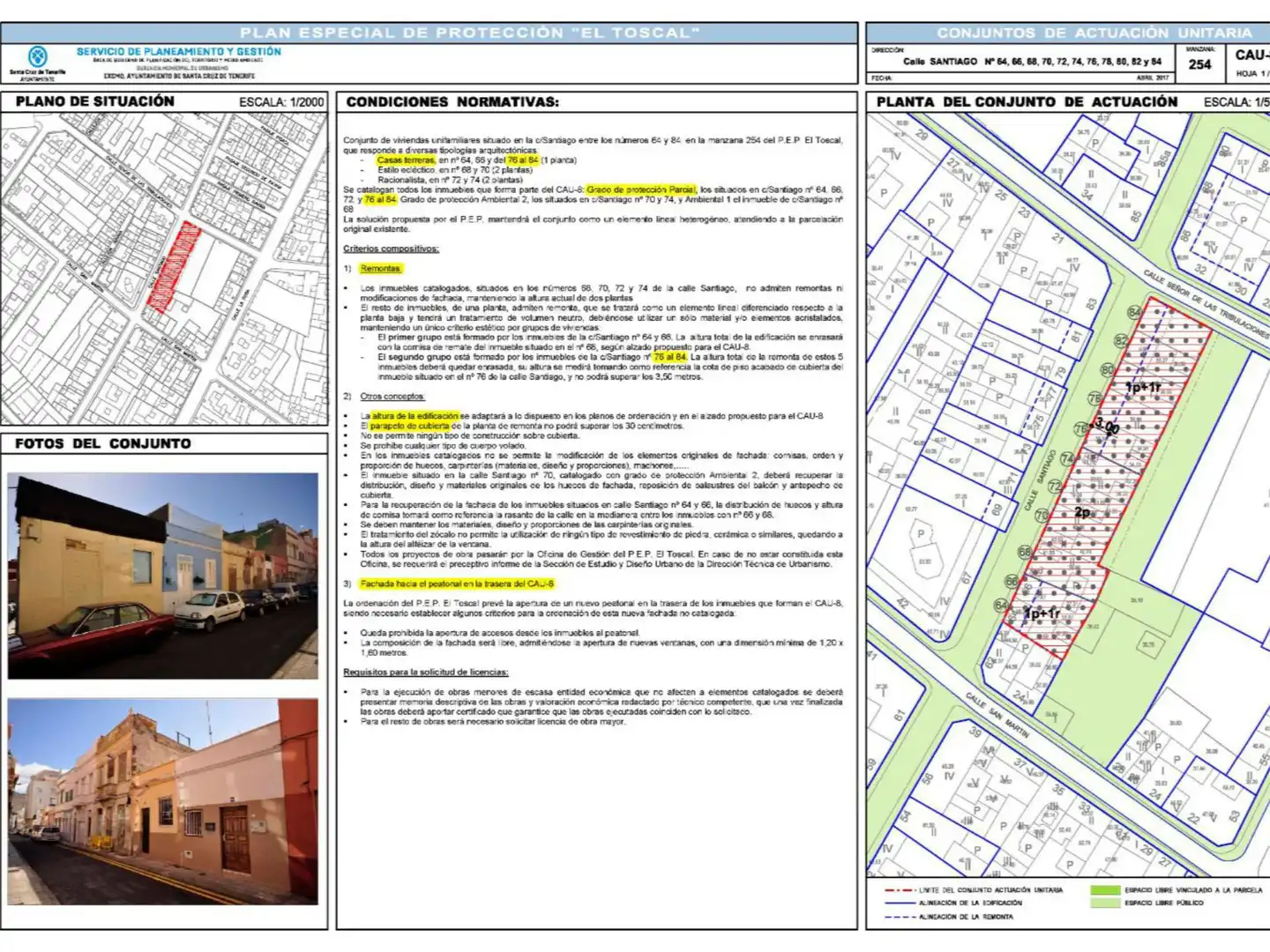The width and height of the screenshot is (1270, 952).
Task: Click the highlighted 'Remontas' heading
Action: pos(381,269)
